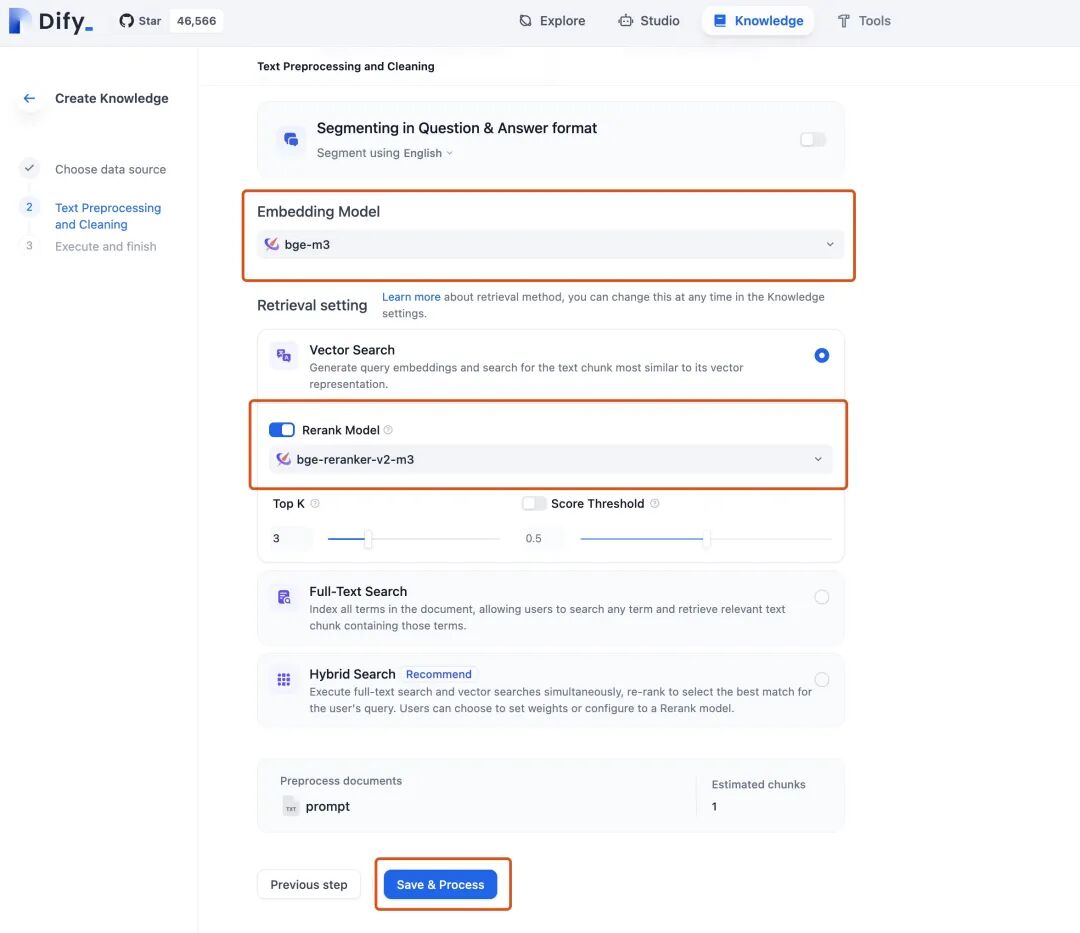
Task: Disable the Rerank Model toggle
Action: pyautogui.click(x=282, y=430)
